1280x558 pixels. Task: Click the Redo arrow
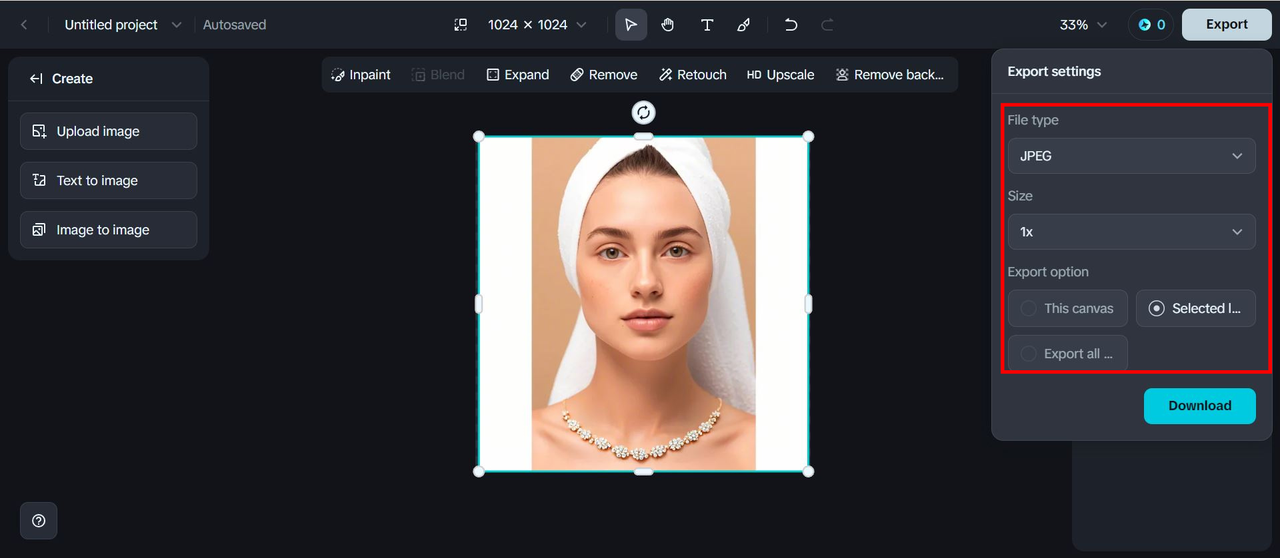coord(827,25)
